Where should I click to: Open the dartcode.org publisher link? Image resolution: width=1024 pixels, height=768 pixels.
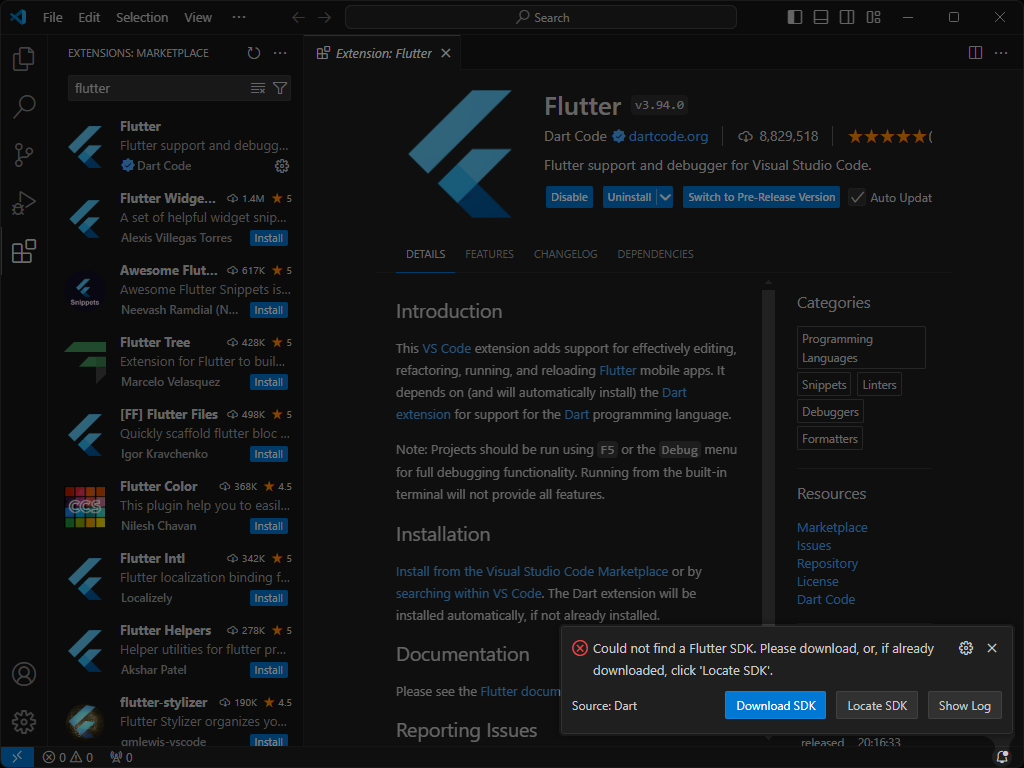point(668,136)
